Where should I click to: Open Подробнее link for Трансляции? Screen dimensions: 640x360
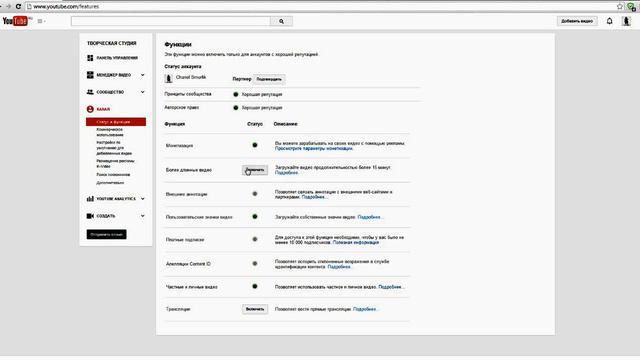pos(365,309)
